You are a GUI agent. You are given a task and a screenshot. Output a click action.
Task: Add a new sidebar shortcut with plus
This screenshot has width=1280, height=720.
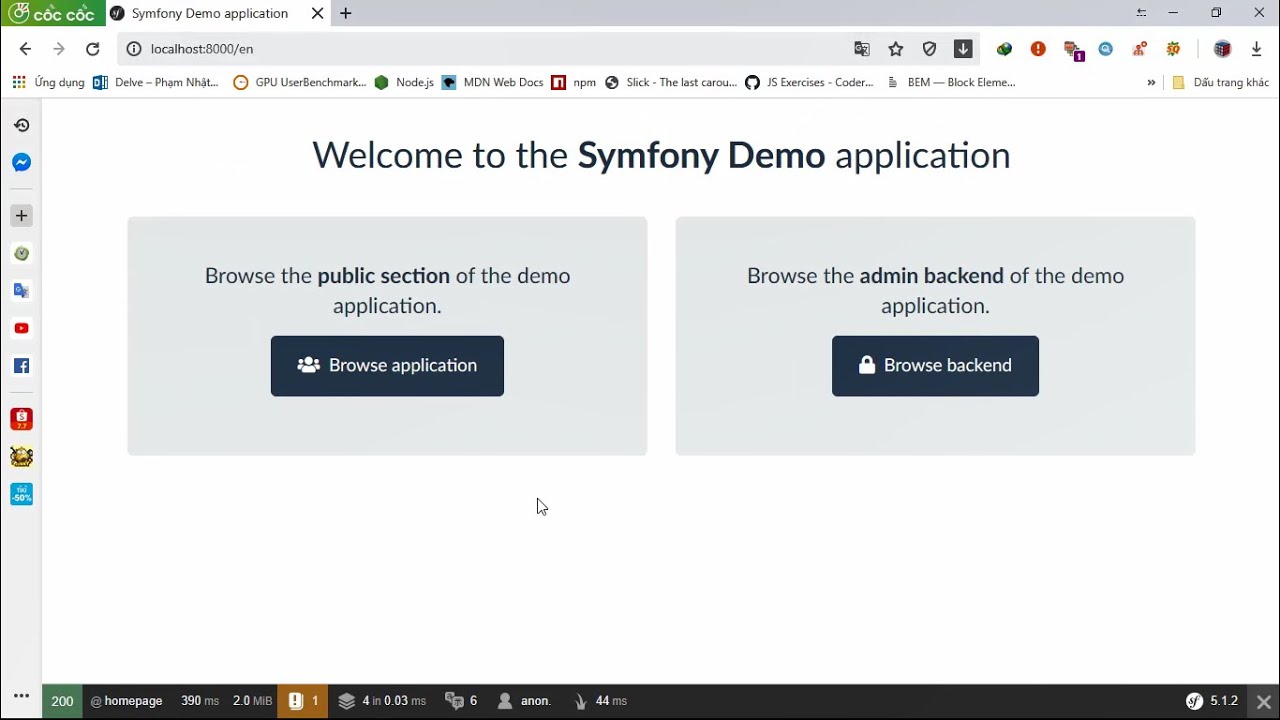[21, 216]
